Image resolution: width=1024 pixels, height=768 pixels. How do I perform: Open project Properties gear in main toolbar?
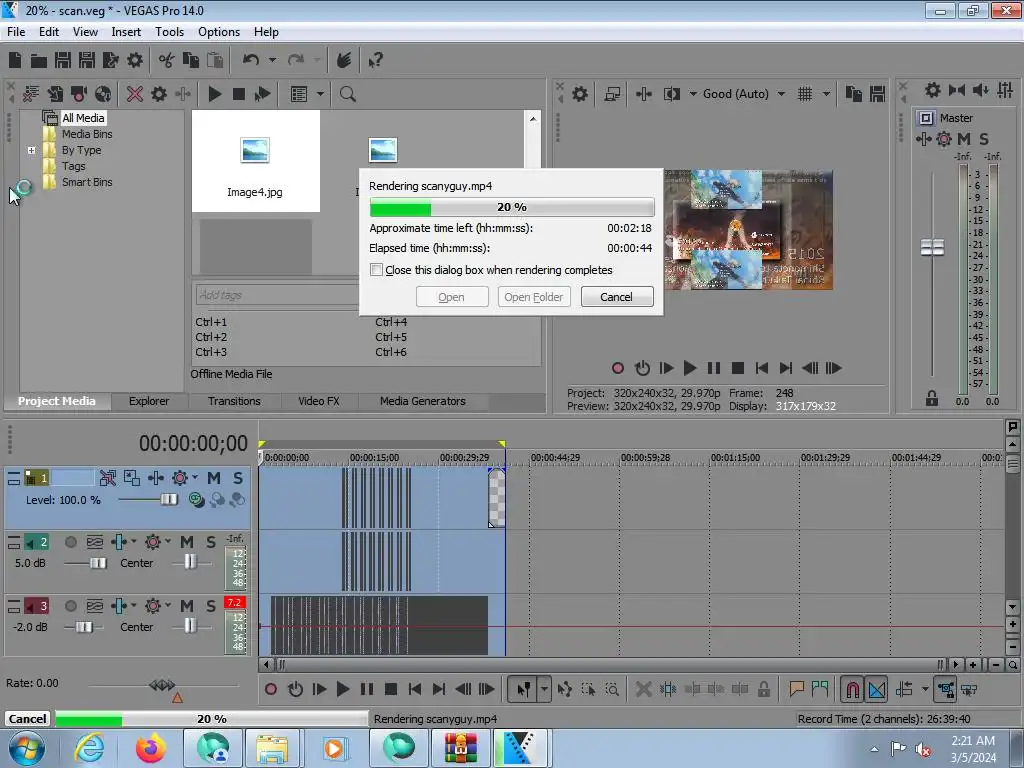[135, 60]
